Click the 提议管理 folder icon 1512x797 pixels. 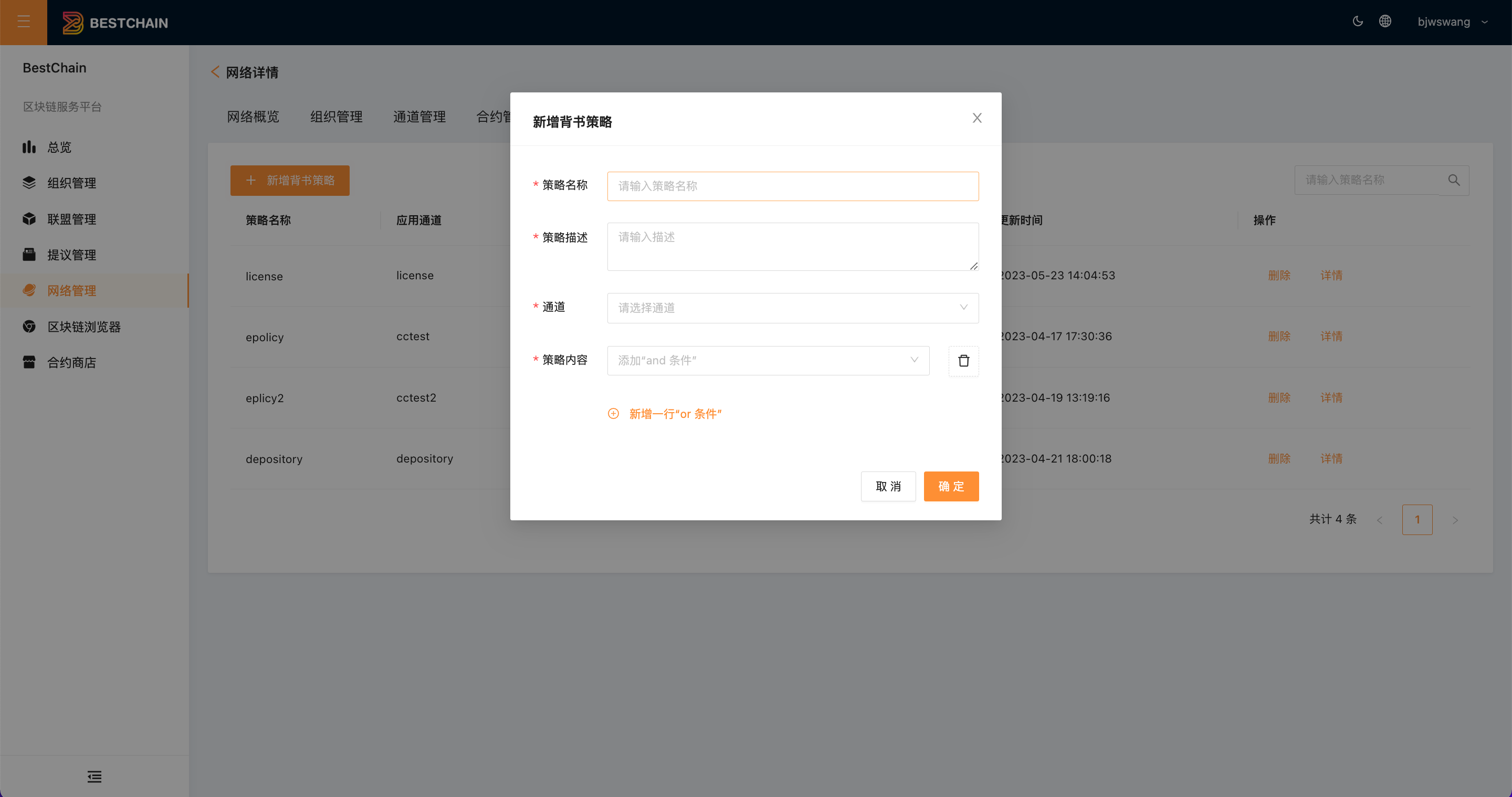click(x=29, y=254)
